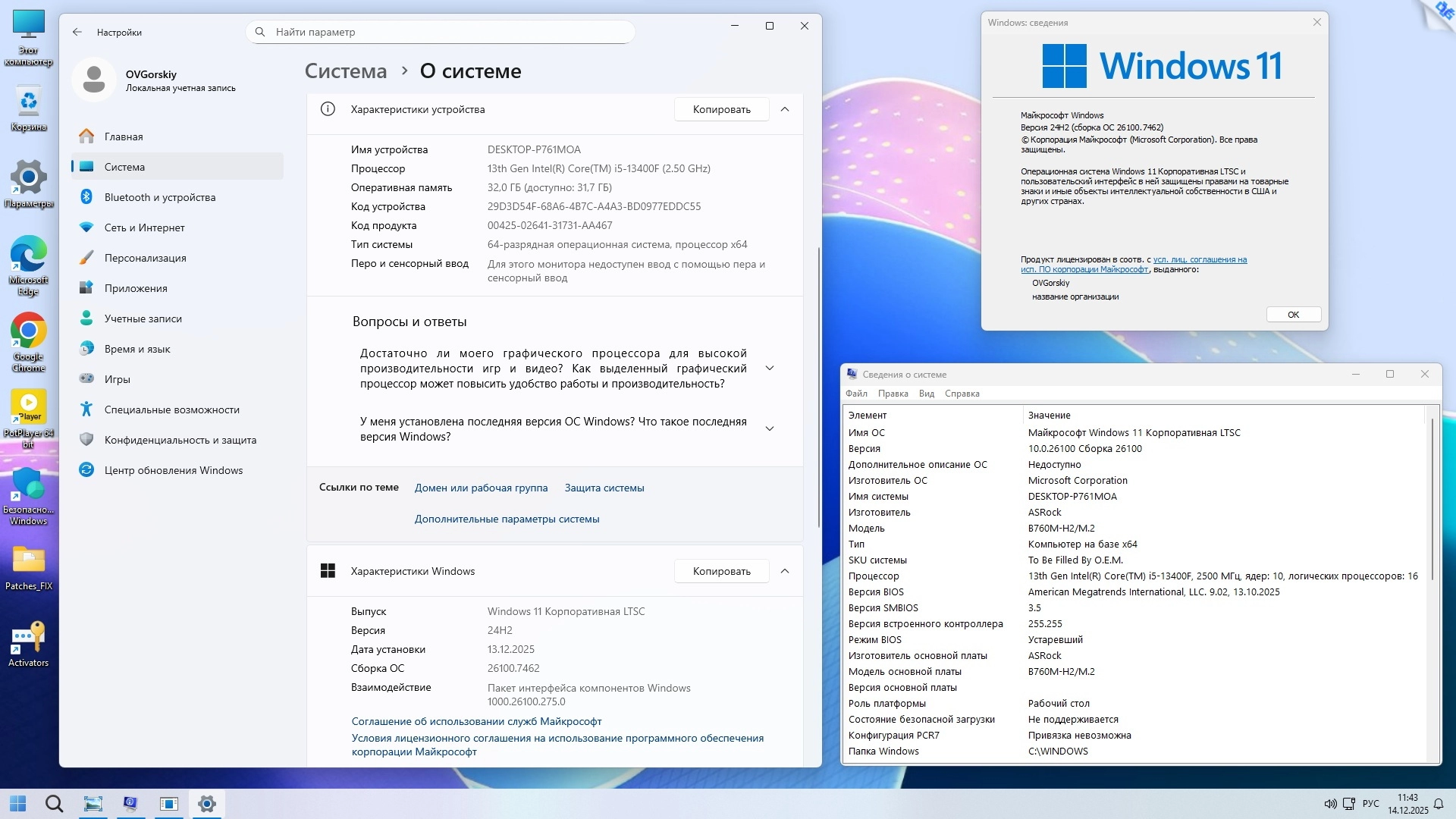Image resolution: width=1456 pixels, height=819 pixels.
Task: Open Центр обновления Windows section
Action: point(173,470)
